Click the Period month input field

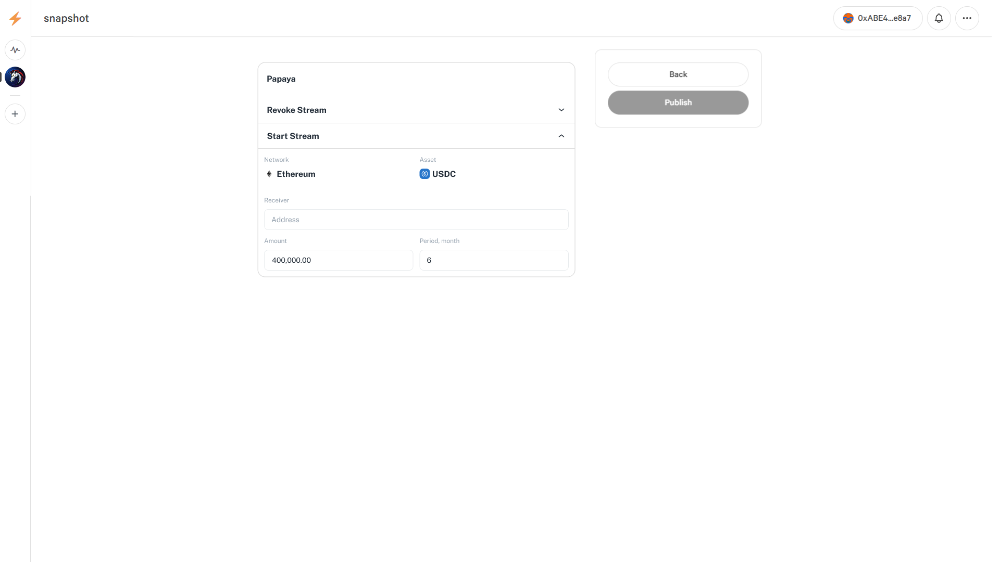coord(494,260)
